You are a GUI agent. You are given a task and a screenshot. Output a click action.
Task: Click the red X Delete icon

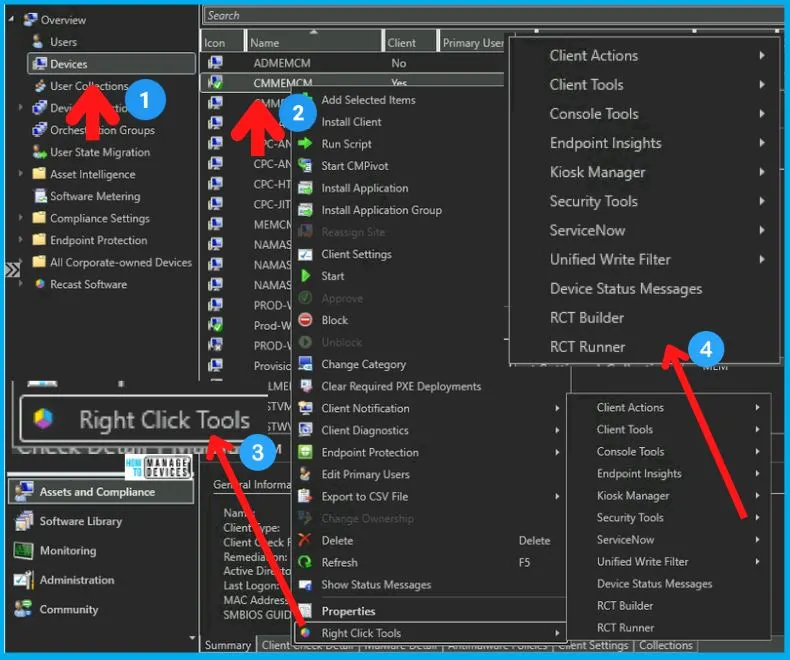pyautogui.click(x=305, y=540)
